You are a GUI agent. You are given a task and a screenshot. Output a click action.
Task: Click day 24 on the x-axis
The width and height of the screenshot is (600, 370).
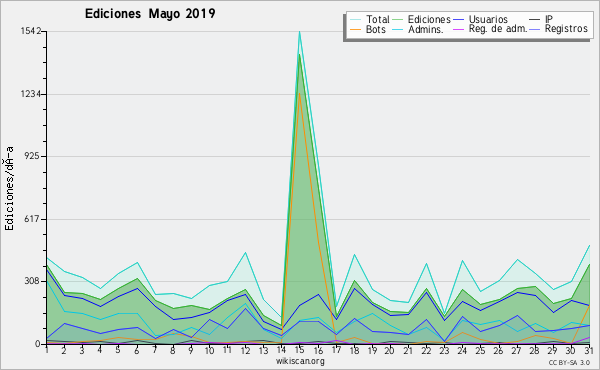462,350
